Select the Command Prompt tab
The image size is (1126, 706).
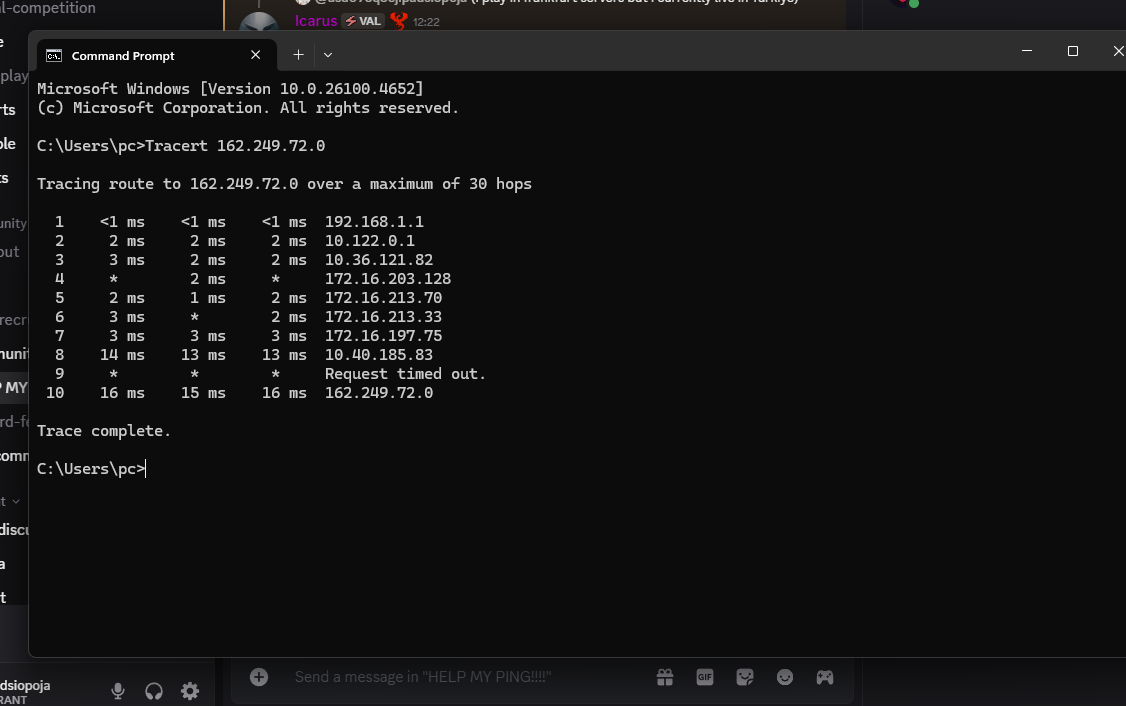tap(157, 55)
